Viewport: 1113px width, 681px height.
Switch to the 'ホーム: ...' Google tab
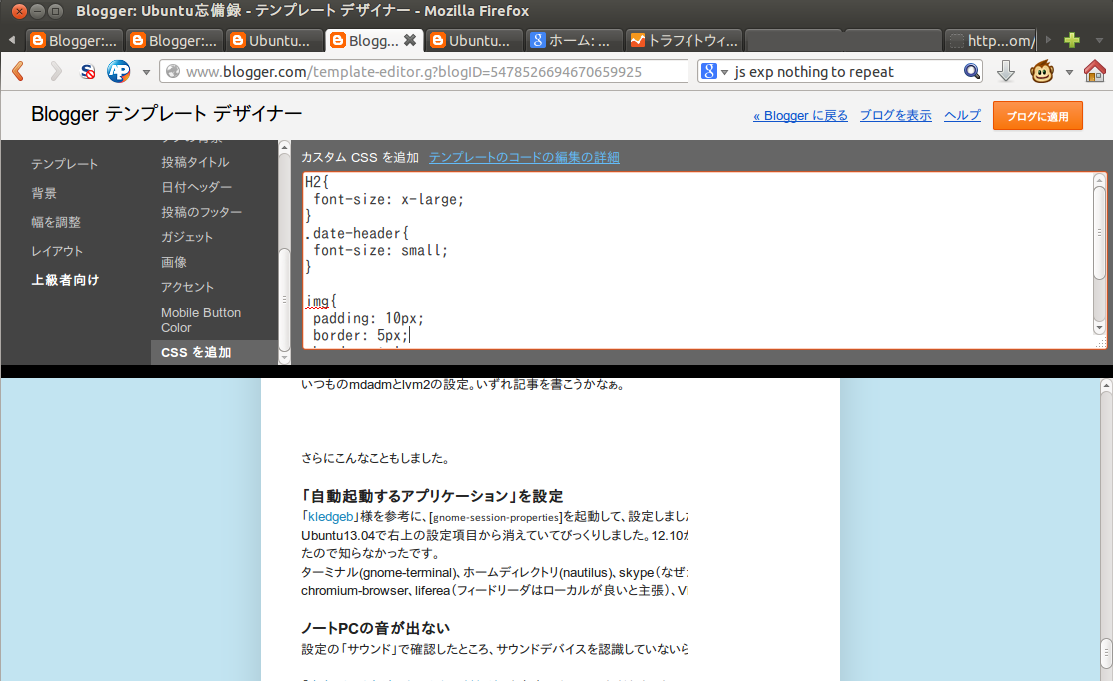[574, 40]
